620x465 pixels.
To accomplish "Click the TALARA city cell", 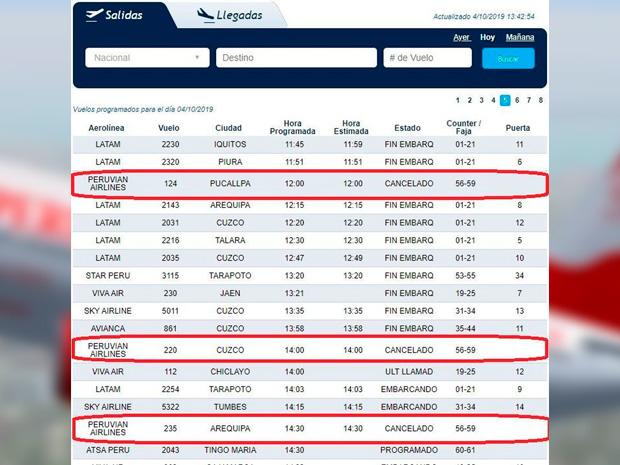I will [230, 240].
